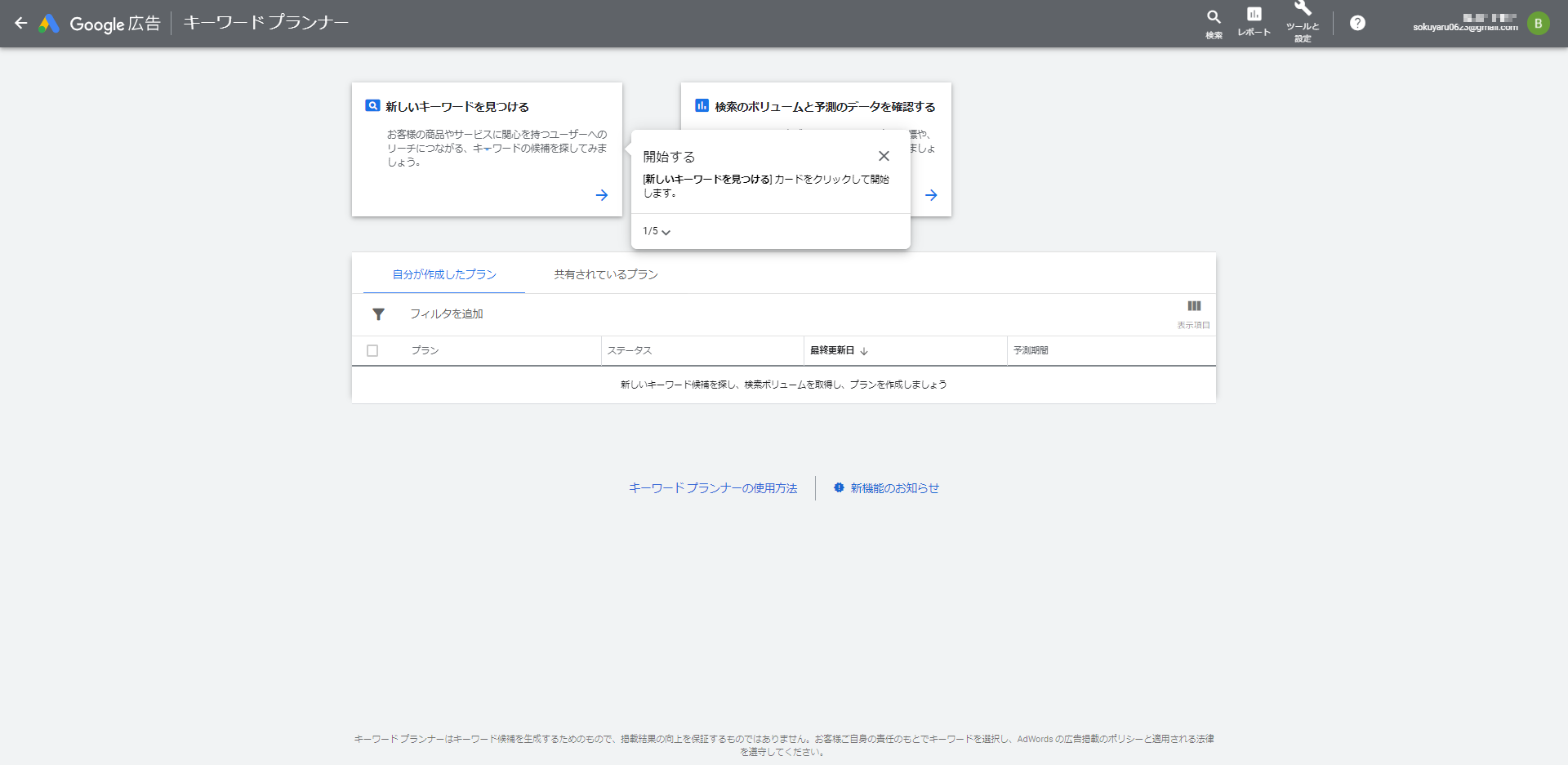Sort by 最終更新日 column
This screenshot has height=765, width=1568.
839,350
